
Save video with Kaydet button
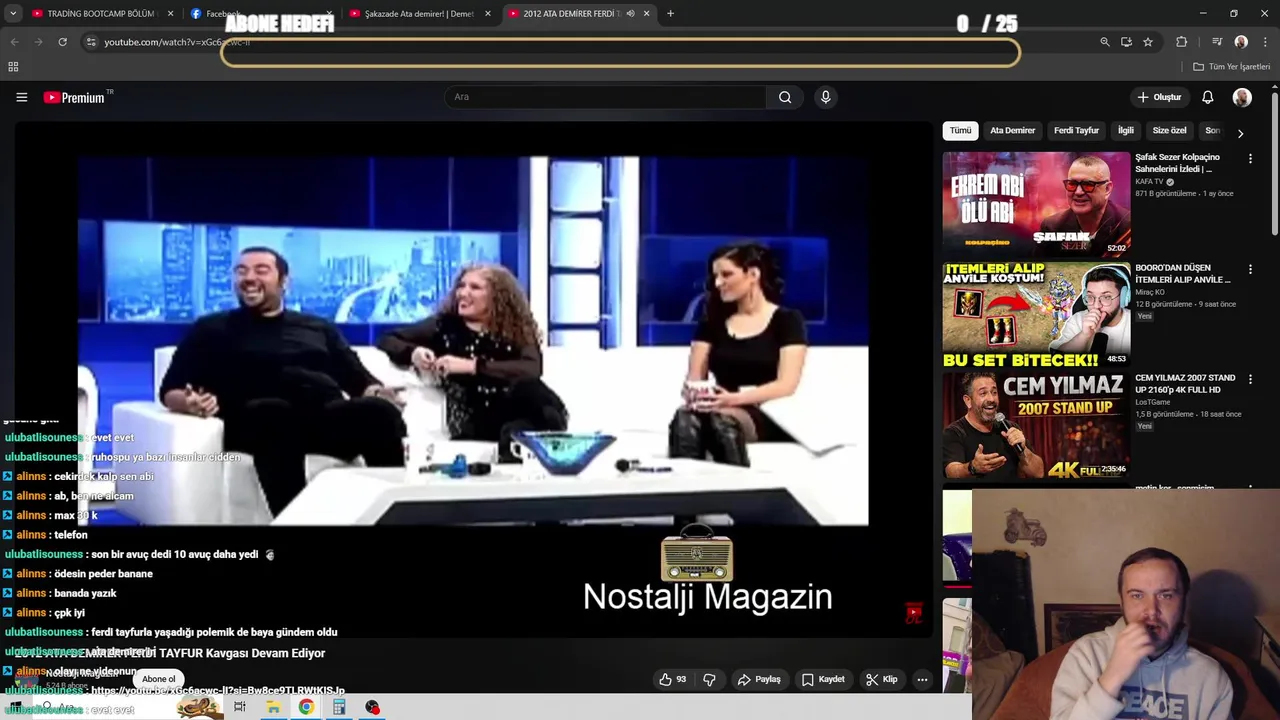click(823, 679)
